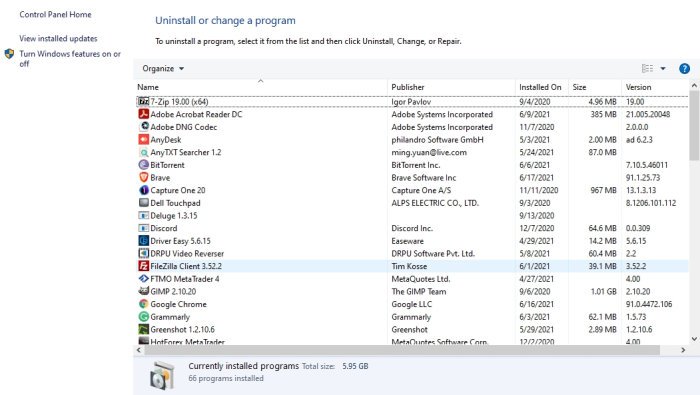Select the Google Chrome icon

pos(143,304)
